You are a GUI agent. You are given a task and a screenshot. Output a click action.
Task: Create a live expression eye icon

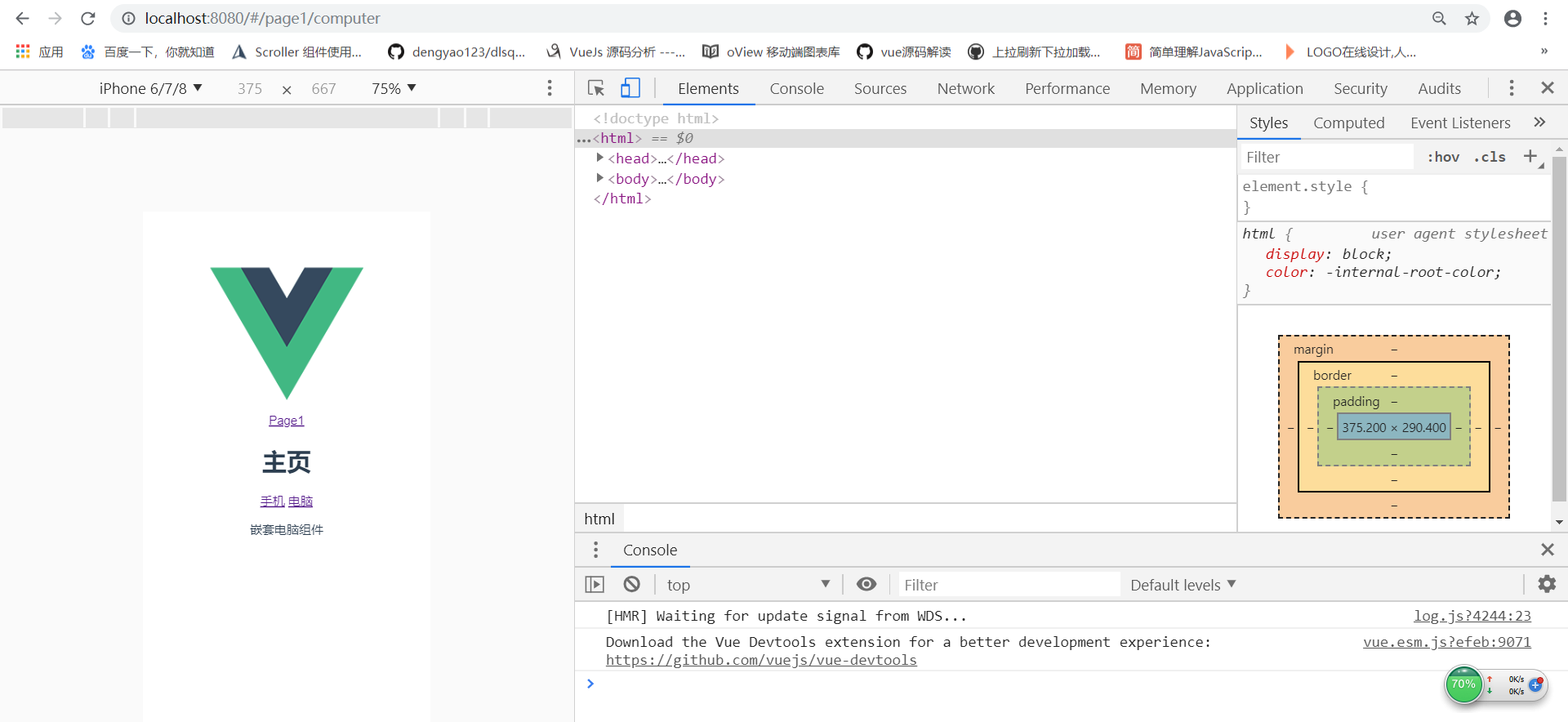click(x=866, y=584)
